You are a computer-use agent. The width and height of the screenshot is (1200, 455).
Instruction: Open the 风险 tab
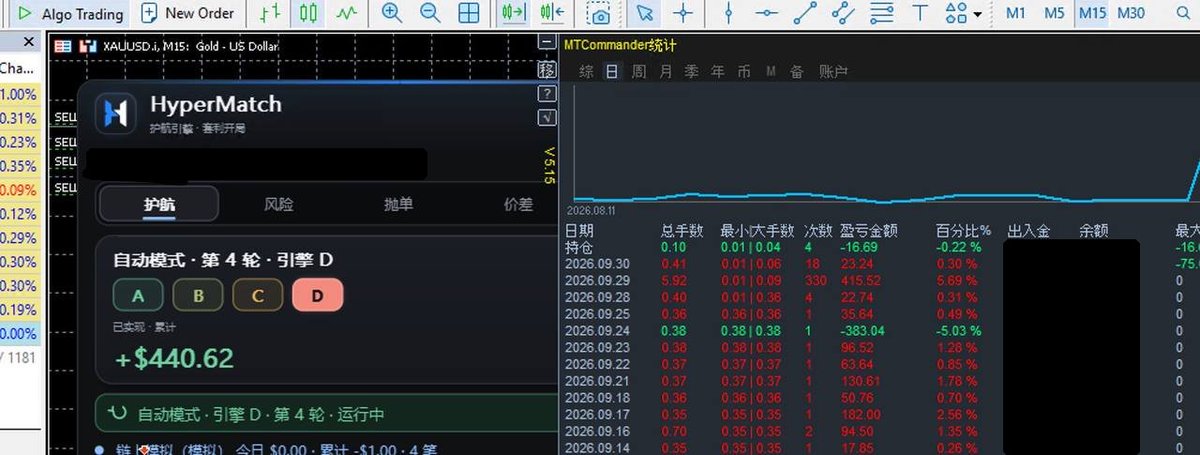point(279,204)
